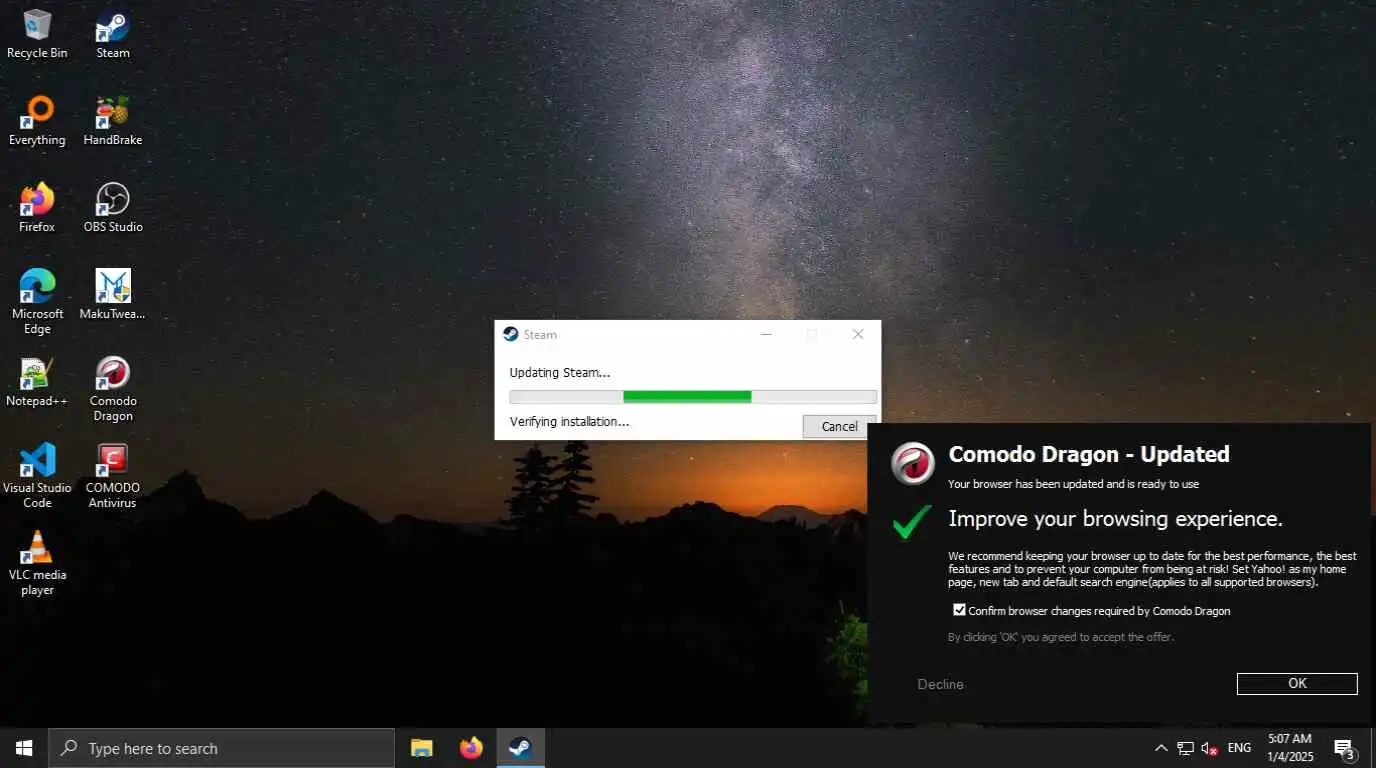Click the network status tray icon
This screenshot has height=768, width=1376.
click(1185, 748)
